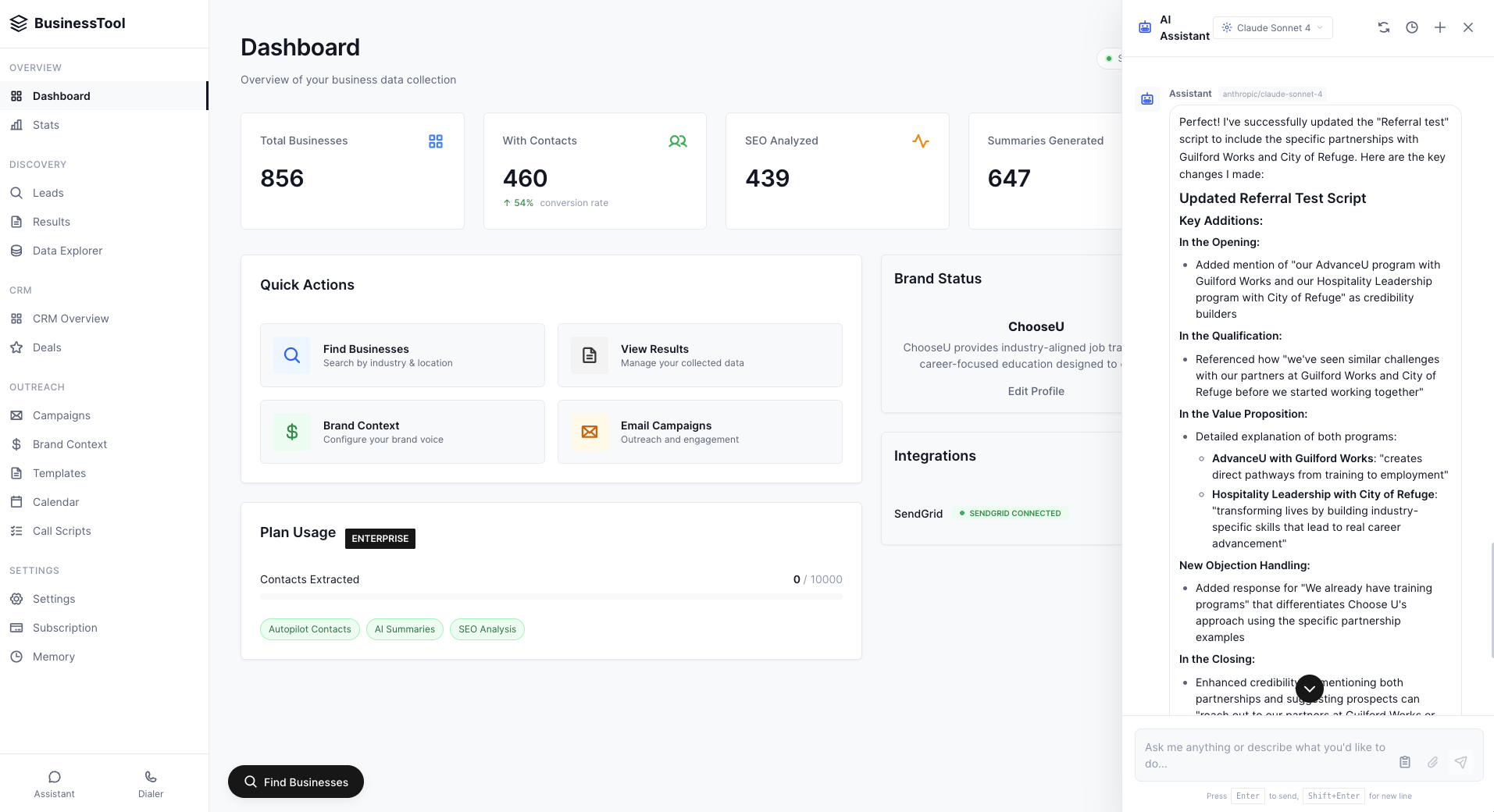Select the SEO Analysis plan tag
The width and height of the screenshot is (1494, 812).
coord(487,629)
